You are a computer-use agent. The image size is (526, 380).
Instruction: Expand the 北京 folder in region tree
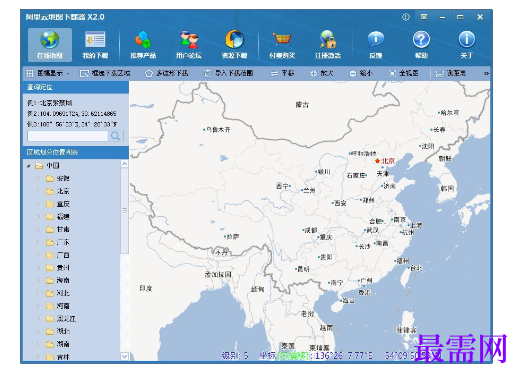(38, 191)
